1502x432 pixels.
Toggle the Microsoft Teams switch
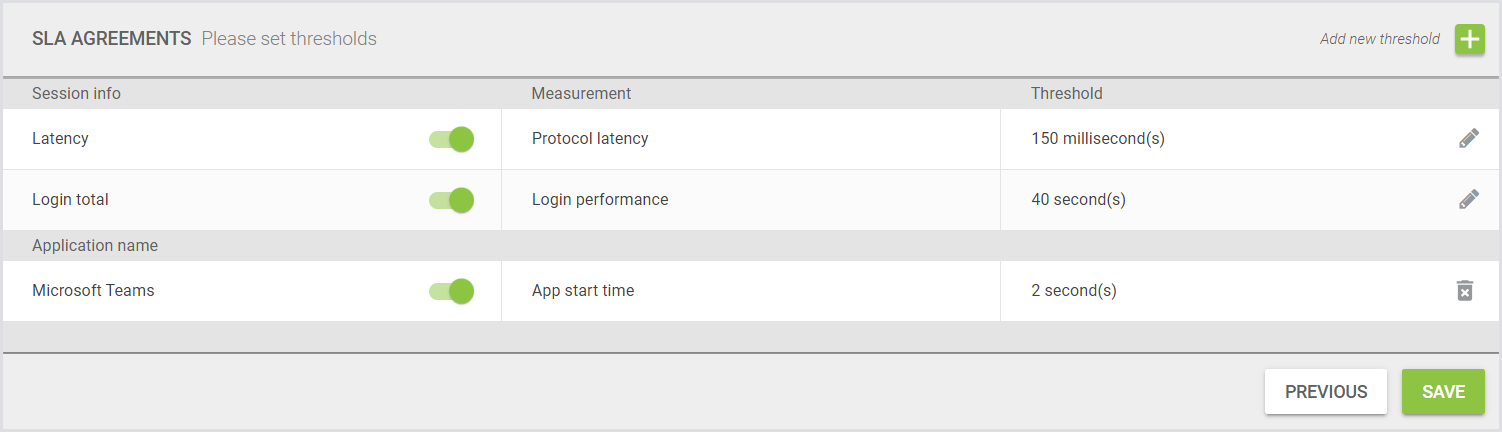coord(452,291)
